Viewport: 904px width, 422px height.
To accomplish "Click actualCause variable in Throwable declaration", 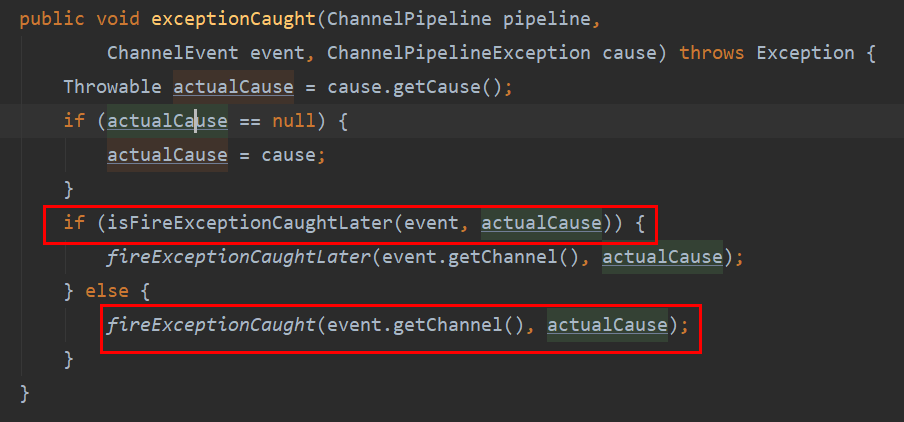I will (x=233, y=87).
